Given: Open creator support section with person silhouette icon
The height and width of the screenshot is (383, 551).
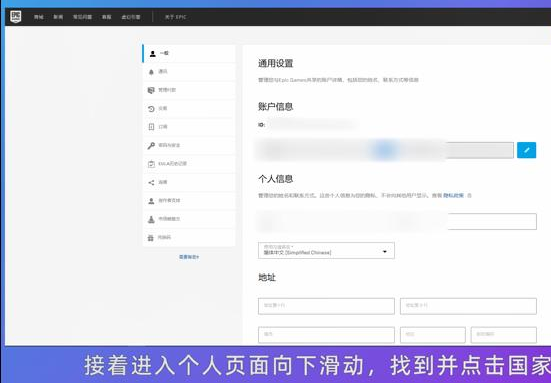Looking at the screenshot, I should 189,201.
